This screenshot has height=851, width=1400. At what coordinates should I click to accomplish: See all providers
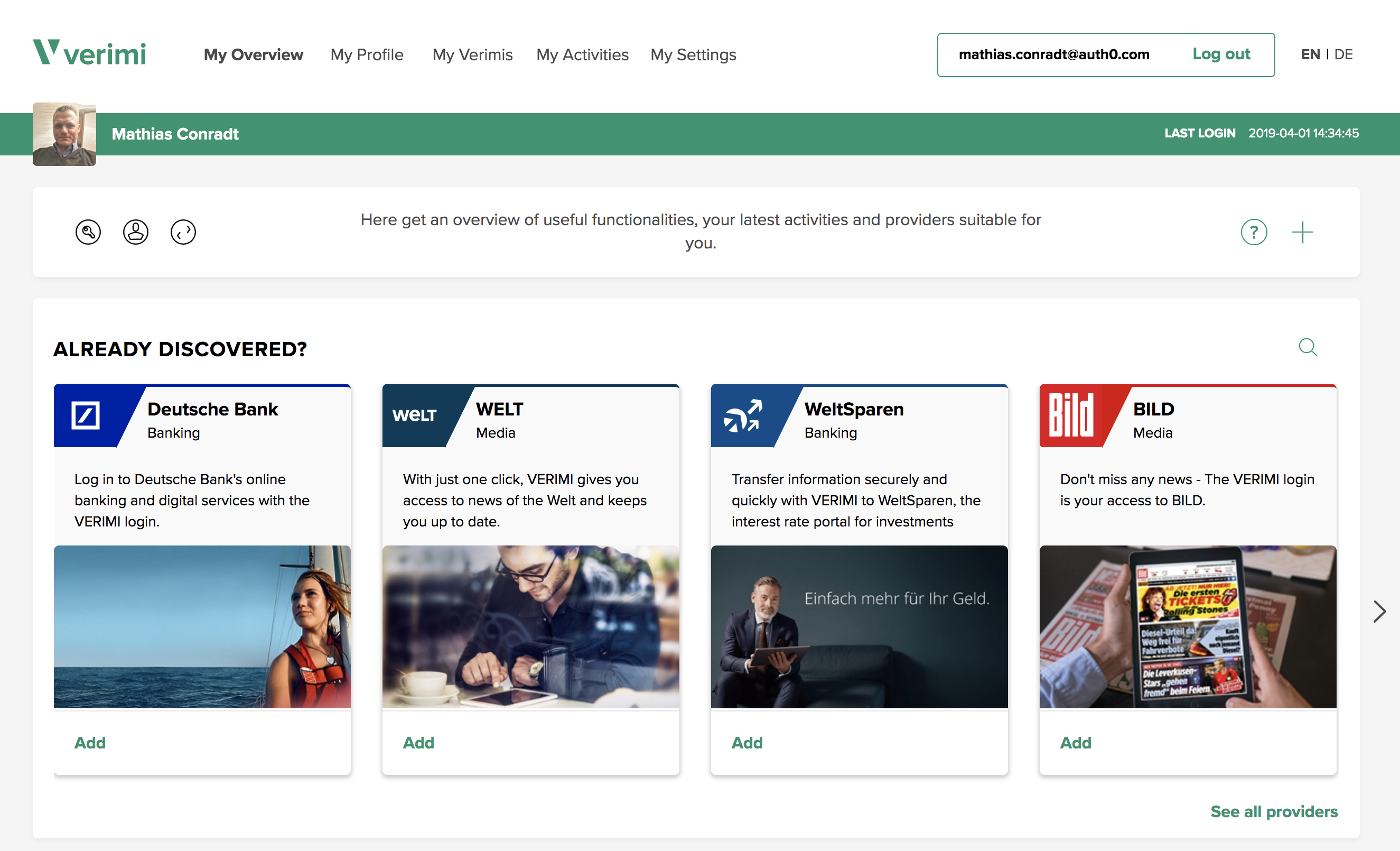coord(1274,811)
